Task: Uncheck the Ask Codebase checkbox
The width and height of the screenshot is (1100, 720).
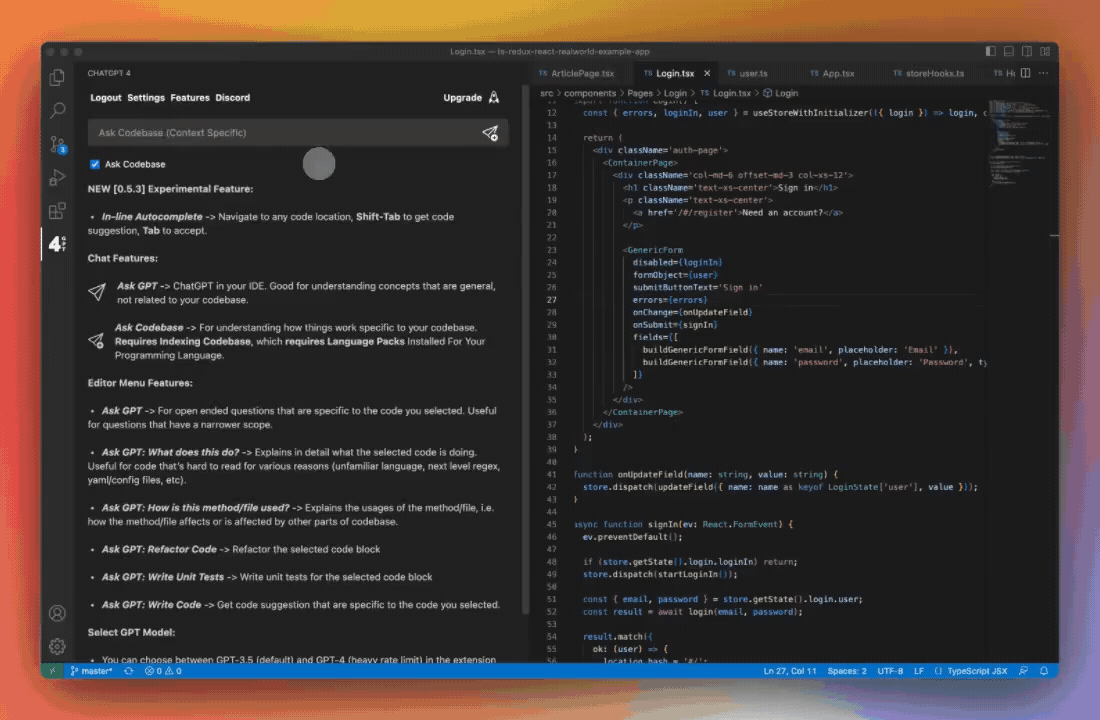Action: pyautogui.click(x=95, y=164)
